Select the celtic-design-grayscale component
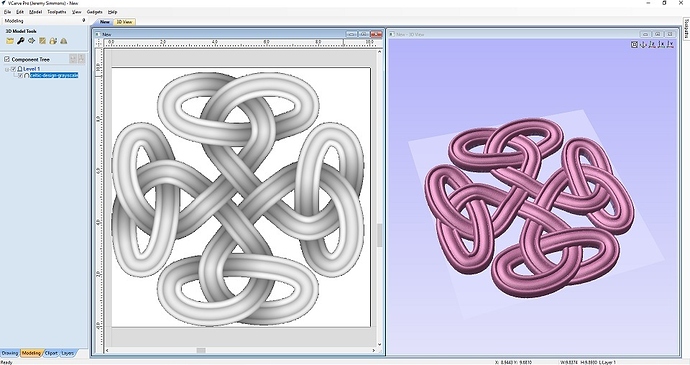Screen dimensions: 690x365 [54, 76]
